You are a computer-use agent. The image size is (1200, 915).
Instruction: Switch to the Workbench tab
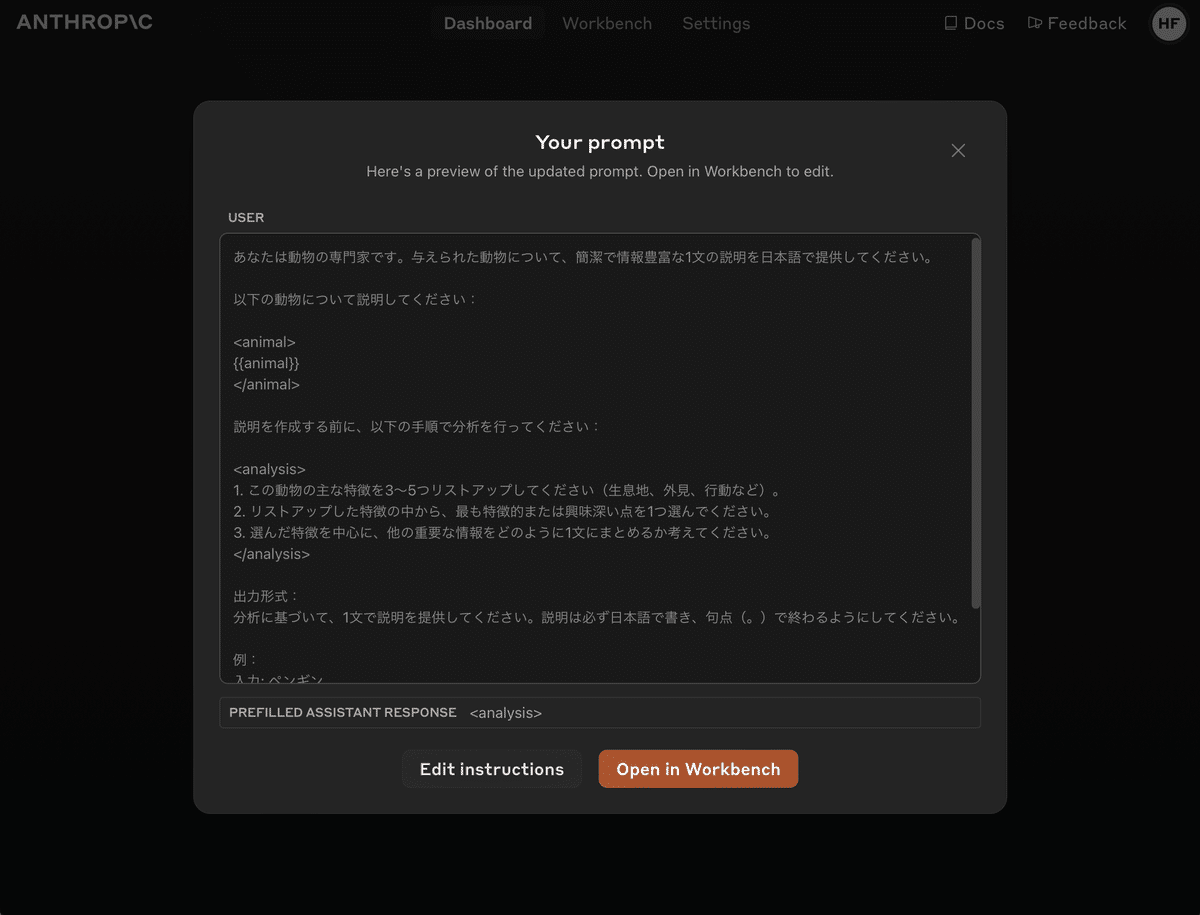pos(607,23)
